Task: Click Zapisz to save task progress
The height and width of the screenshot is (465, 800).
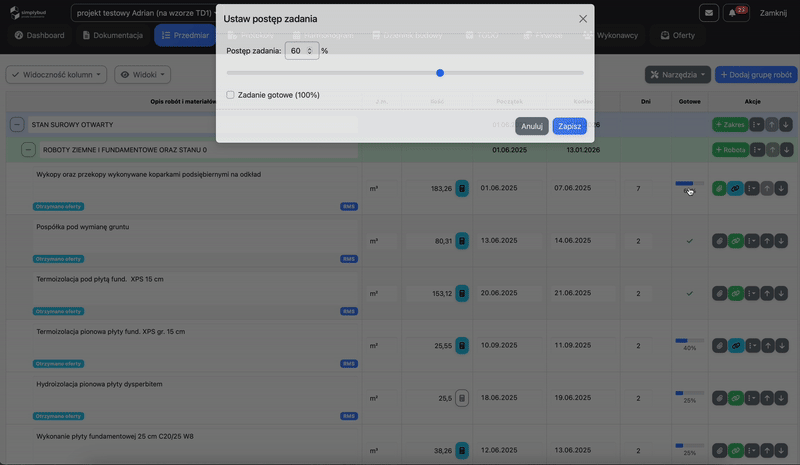Action: (569, 126)
